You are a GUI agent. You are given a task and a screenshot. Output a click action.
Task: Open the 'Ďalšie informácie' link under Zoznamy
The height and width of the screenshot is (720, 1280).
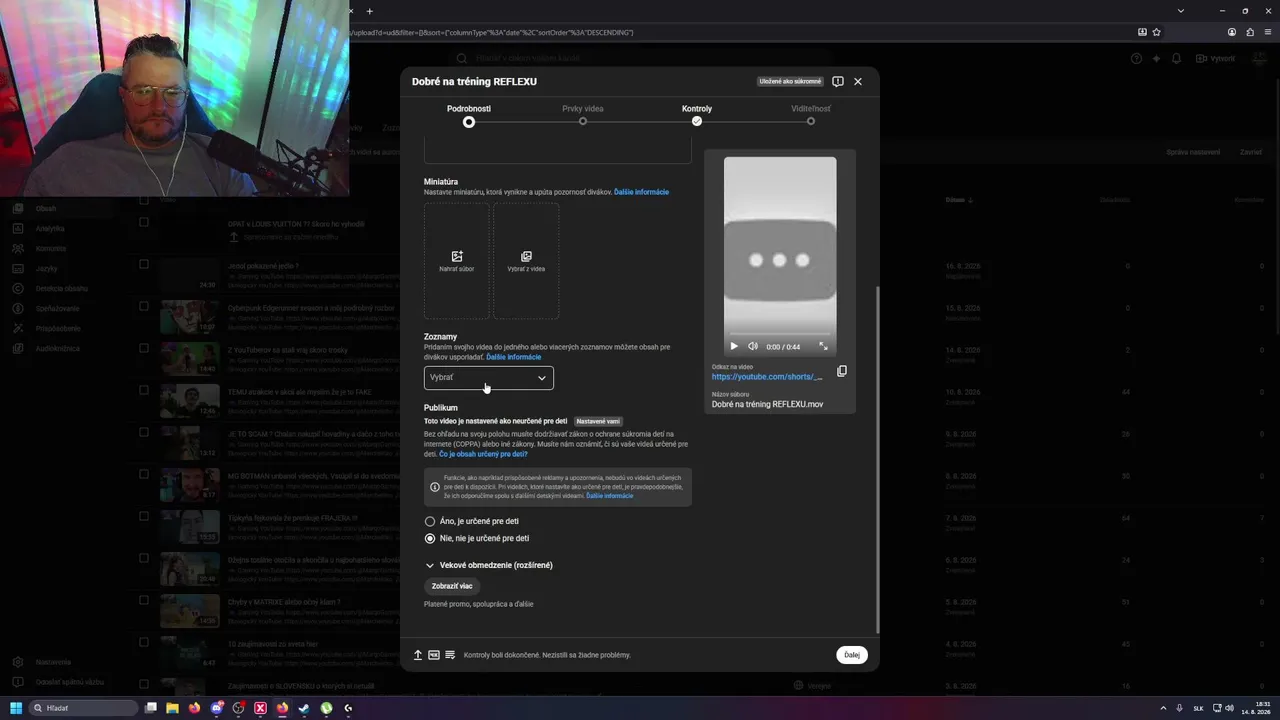pos(514,357)
